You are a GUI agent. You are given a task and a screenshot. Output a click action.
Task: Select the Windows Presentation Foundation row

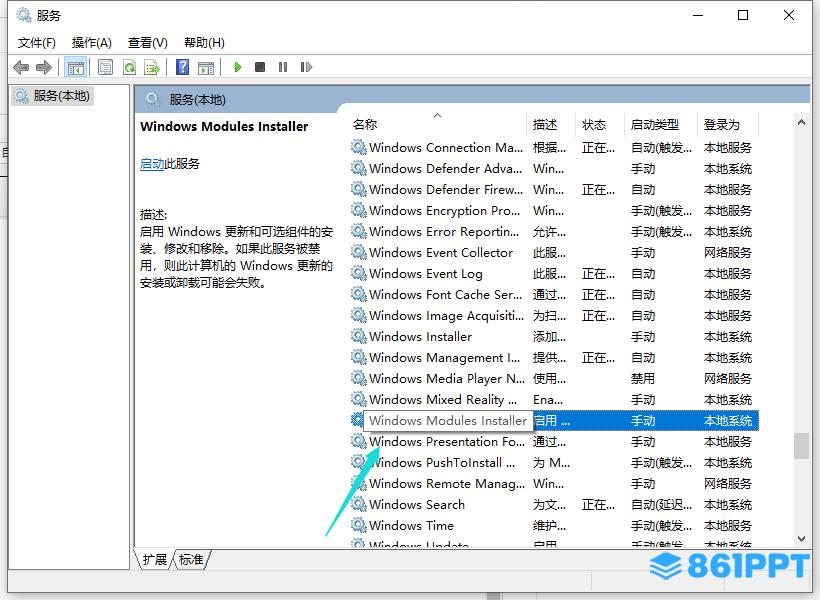pyautogui.click(x=553, y=441)
